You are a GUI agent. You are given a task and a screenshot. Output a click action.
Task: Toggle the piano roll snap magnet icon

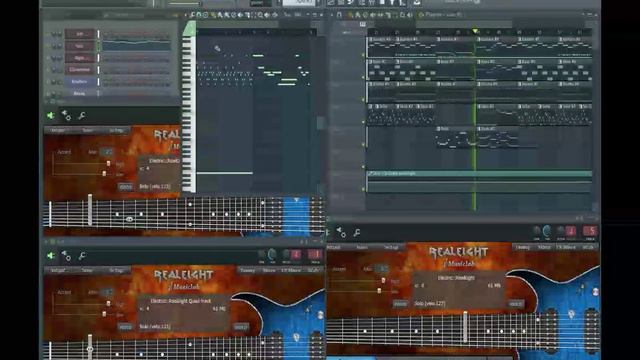point(199,15)
